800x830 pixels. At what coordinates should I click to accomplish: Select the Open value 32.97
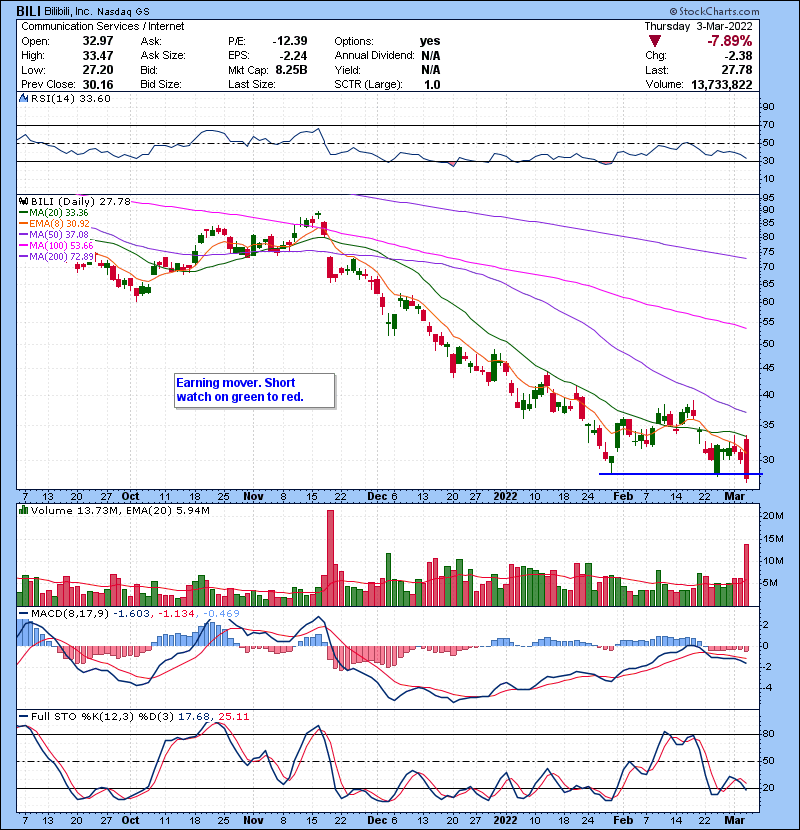[98, 41]
